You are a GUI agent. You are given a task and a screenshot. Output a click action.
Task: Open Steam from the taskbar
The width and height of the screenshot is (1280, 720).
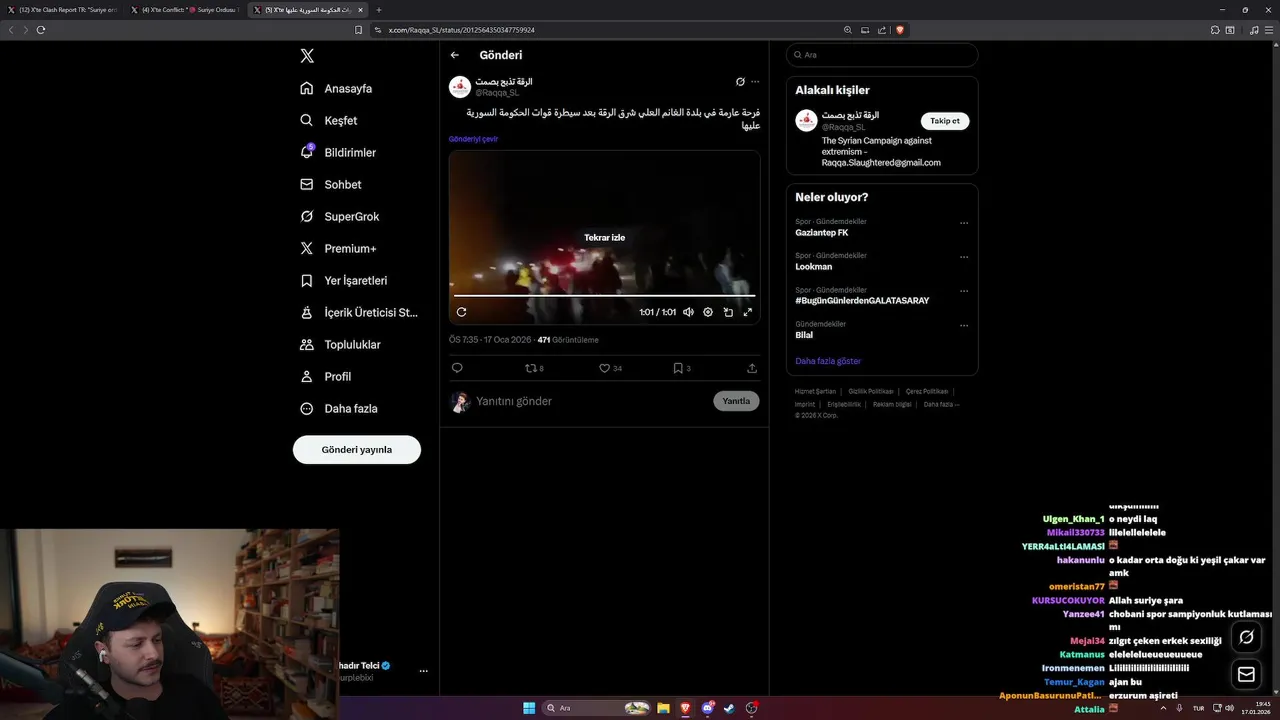730,708
